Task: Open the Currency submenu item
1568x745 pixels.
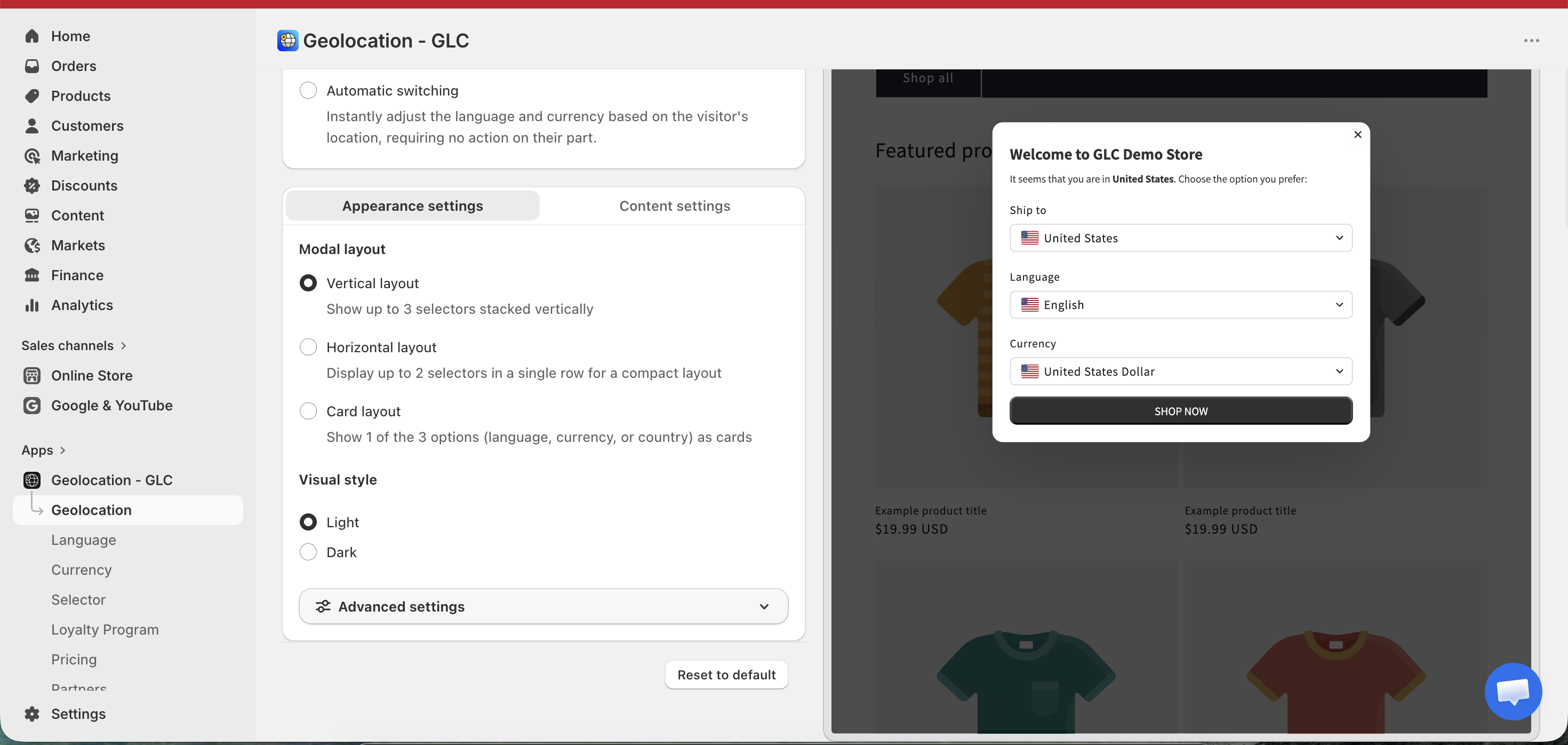Action: (x=82, y=569)
